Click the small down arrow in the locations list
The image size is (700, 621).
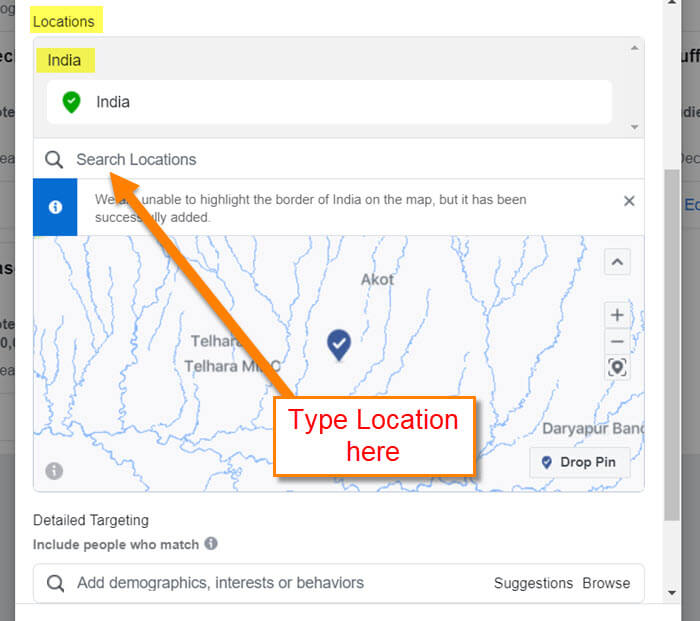point(634,127)
